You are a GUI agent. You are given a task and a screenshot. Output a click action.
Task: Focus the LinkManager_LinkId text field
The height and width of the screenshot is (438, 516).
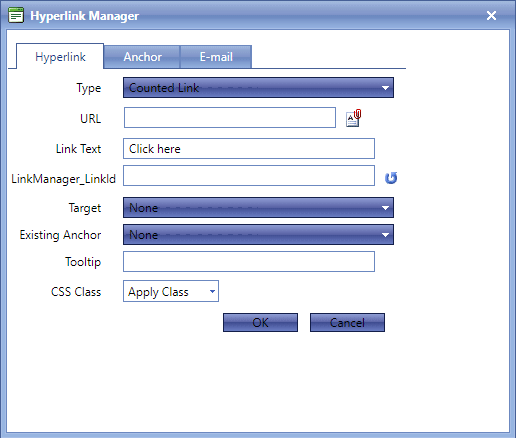[249, 176]
